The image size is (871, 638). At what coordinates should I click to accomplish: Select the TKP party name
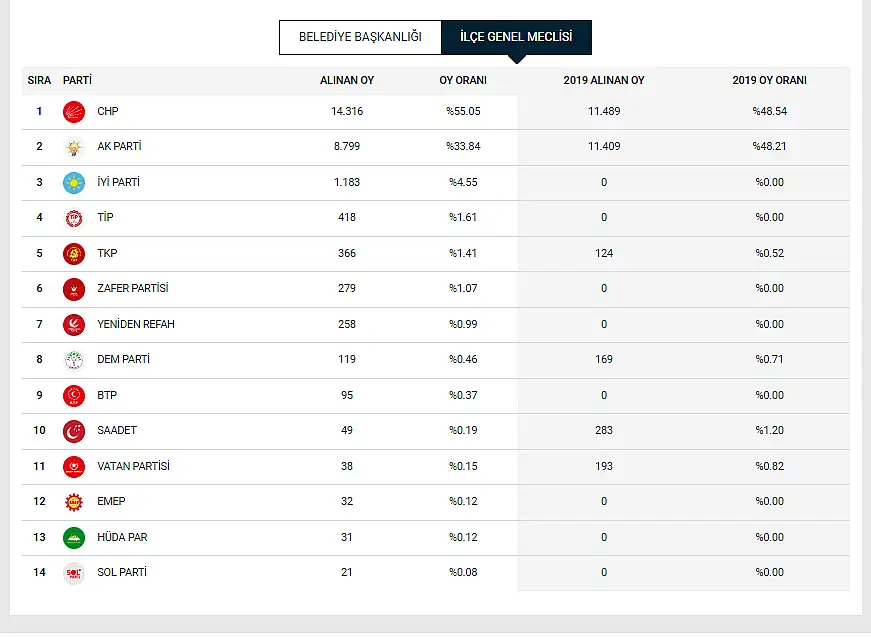(107, 253)
